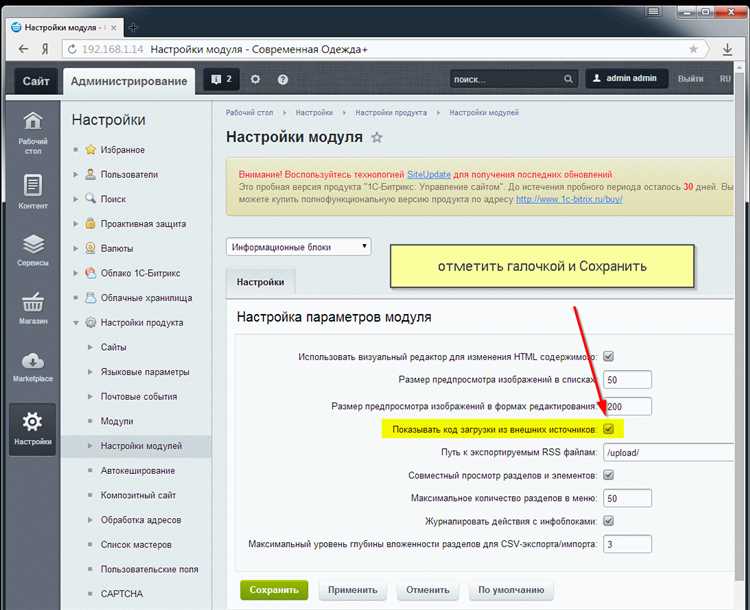Reload the page in the address bar
Image resolution: width=750 pixels, height=610 pixels.
coord(72,49)
